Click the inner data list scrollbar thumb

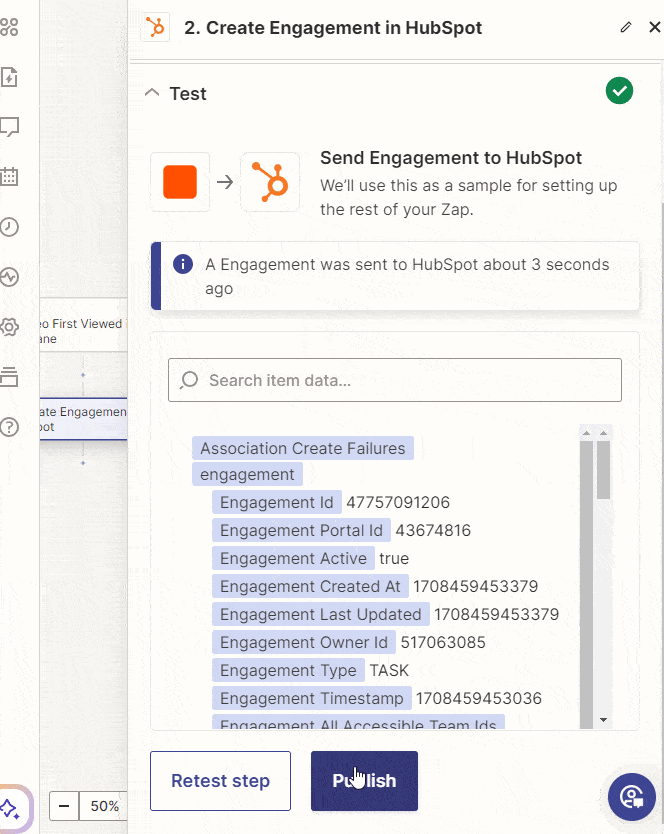point(586,584)
